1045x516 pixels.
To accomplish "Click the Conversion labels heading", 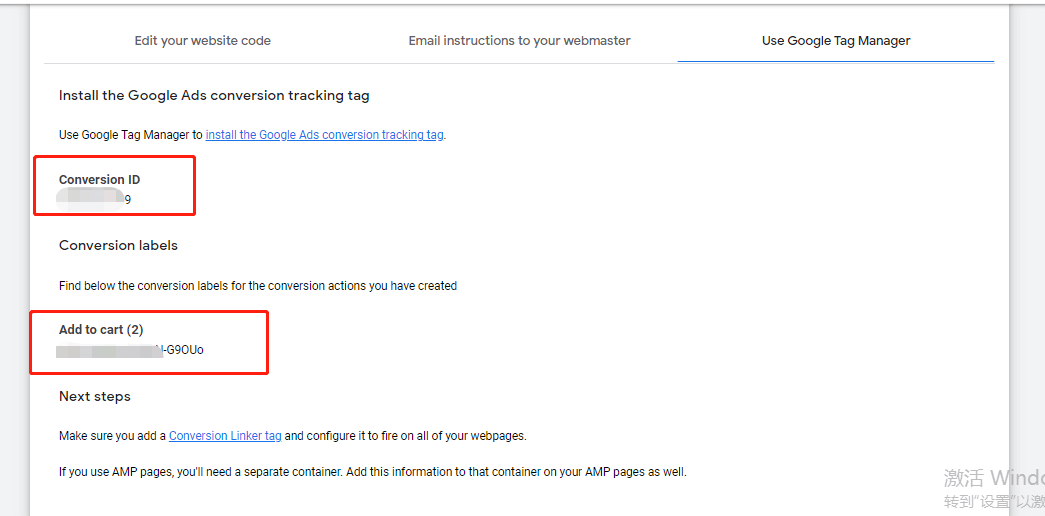I will click(x=118, y=245).
